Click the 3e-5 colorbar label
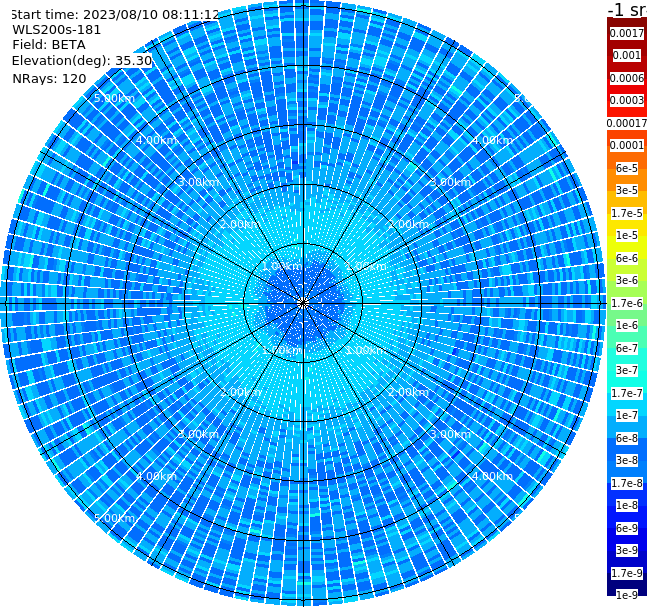 point(627,190)
